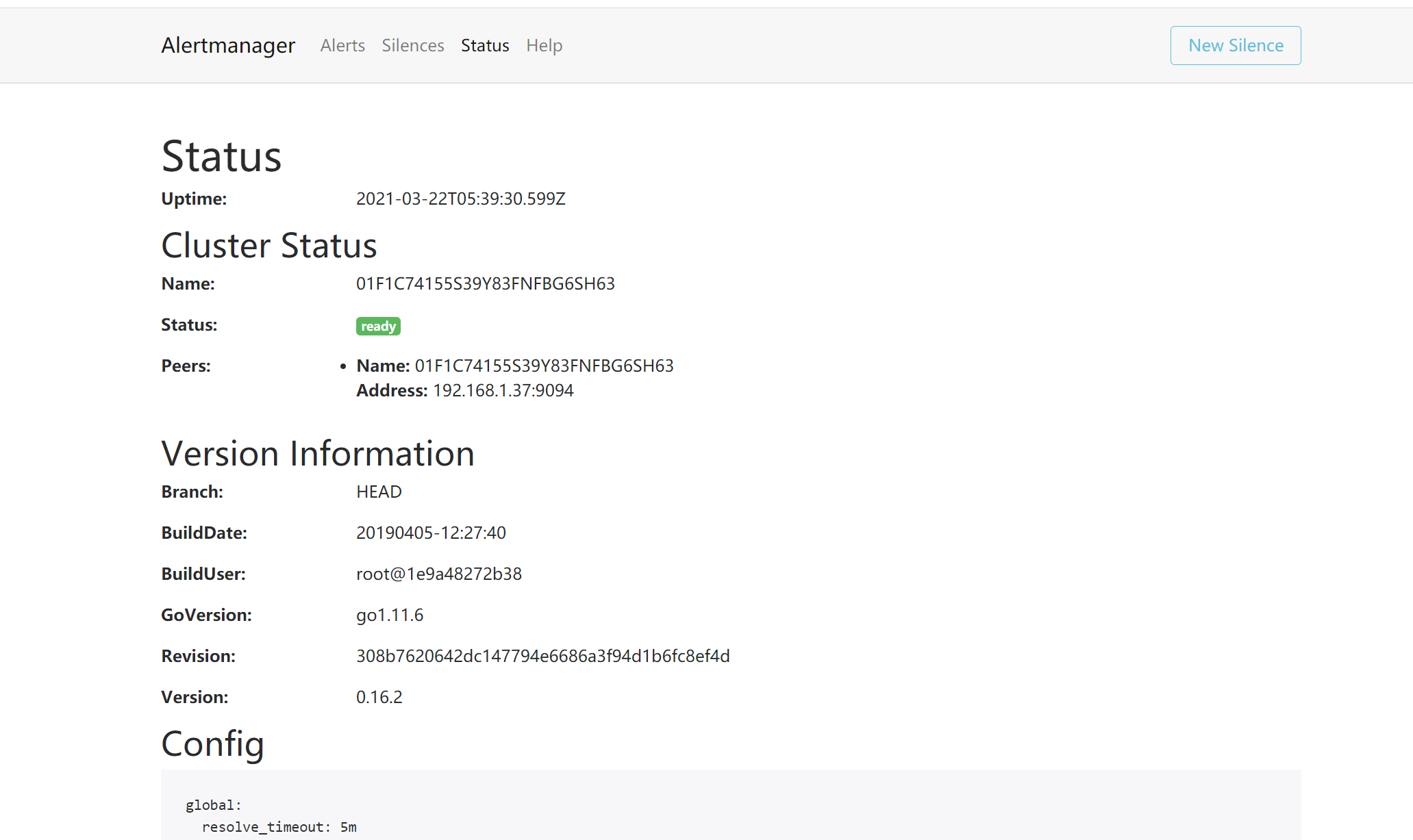Select the Status nav tab
1413x840 pixels.
pos(485,45)
